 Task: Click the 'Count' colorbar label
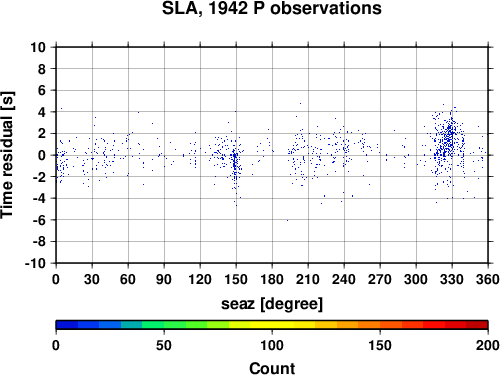272,368
